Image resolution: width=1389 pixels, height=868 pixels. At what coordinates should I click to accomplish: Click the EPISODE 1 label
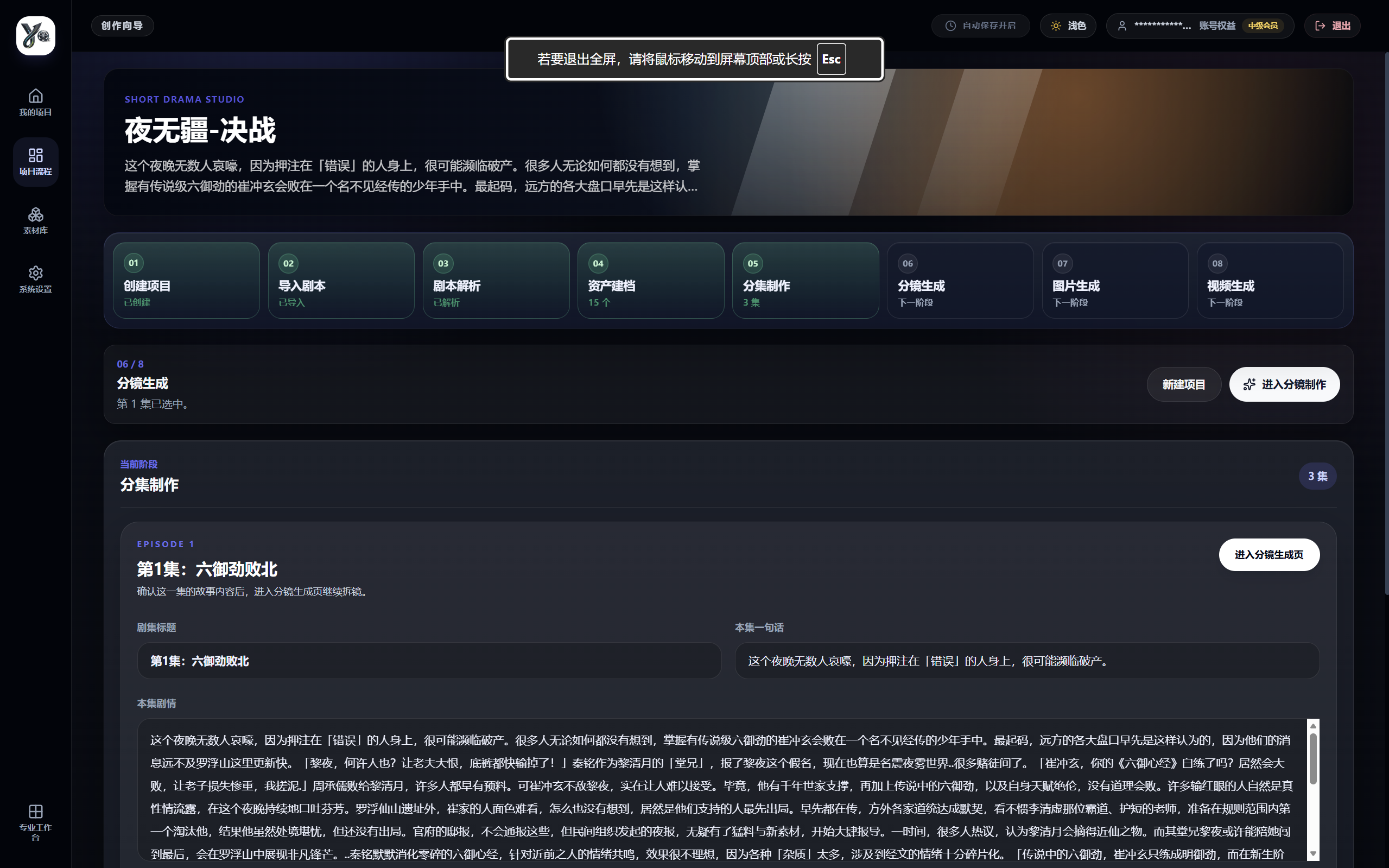(x=166, y=544)
